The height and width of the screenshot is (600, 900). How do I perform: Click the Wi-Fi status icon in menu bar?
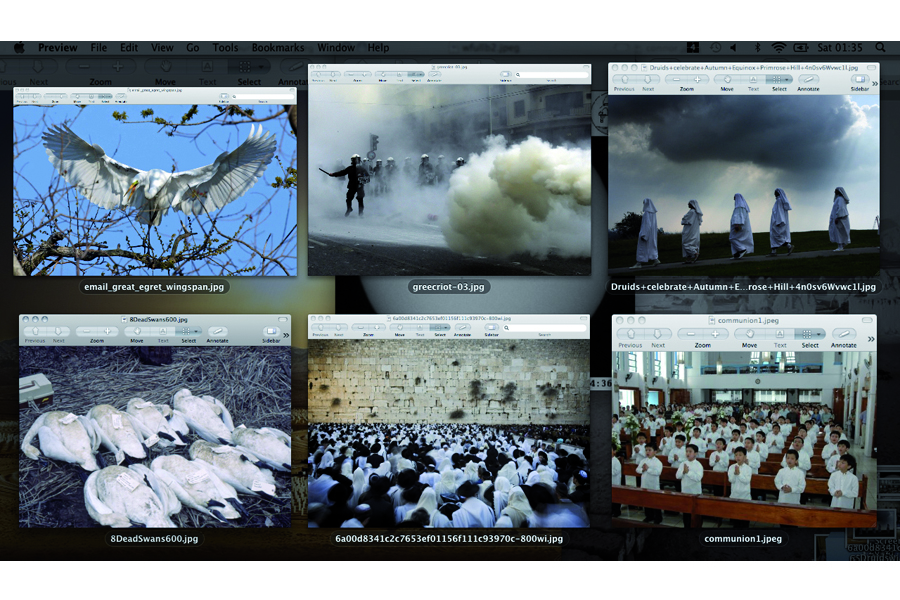778,48
